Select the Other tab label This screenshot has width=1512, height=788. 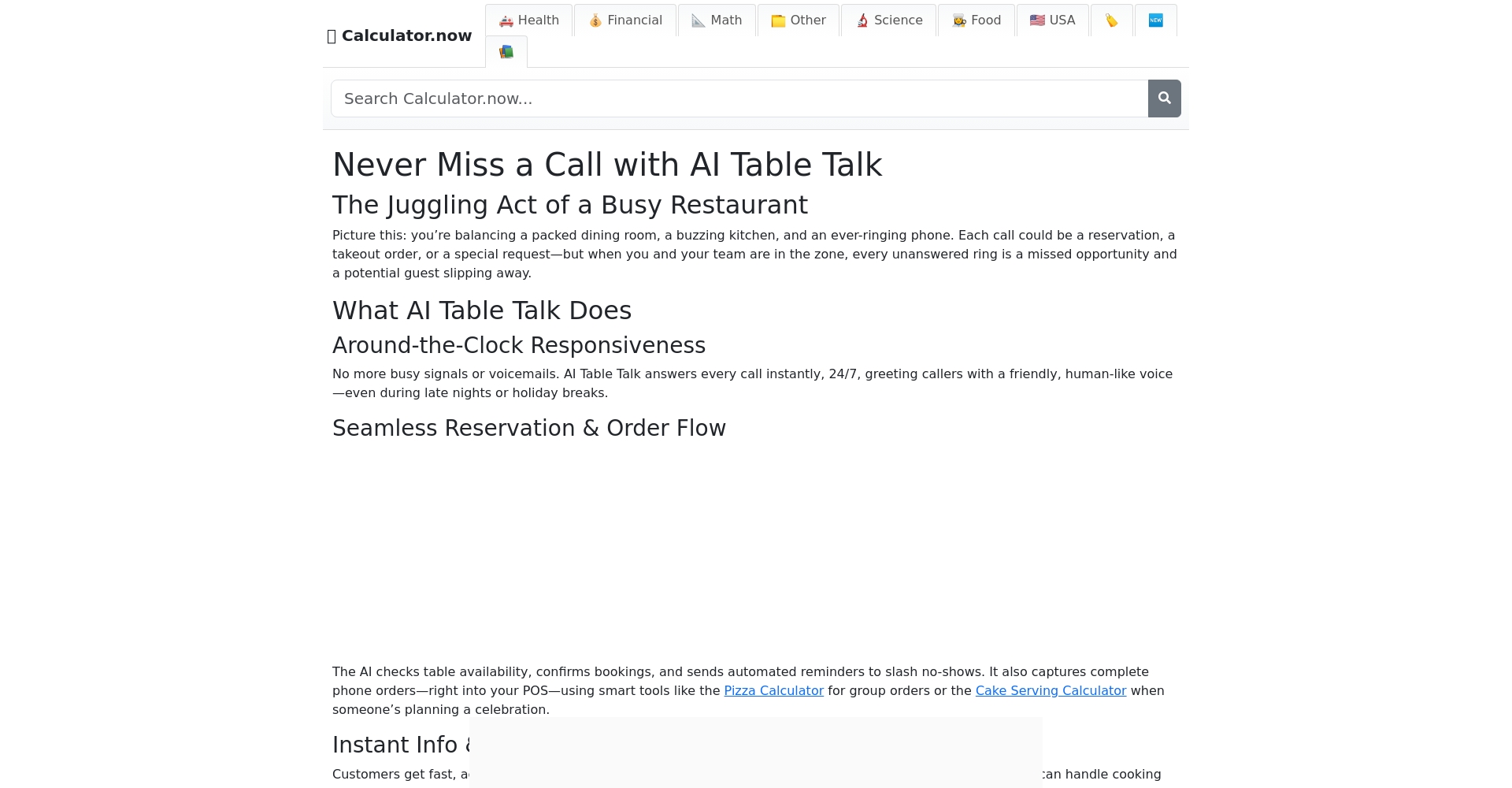coord(808,20)
